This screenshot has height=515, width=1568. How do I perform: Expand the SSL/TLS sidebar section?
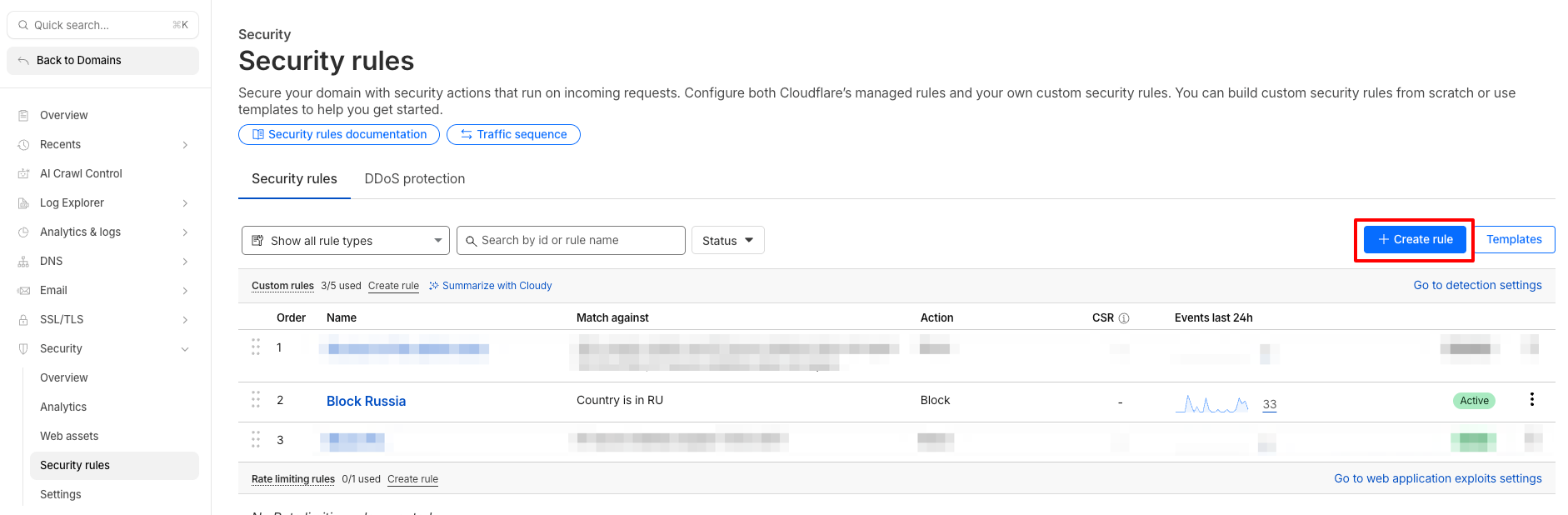click(x=185, y=320)
